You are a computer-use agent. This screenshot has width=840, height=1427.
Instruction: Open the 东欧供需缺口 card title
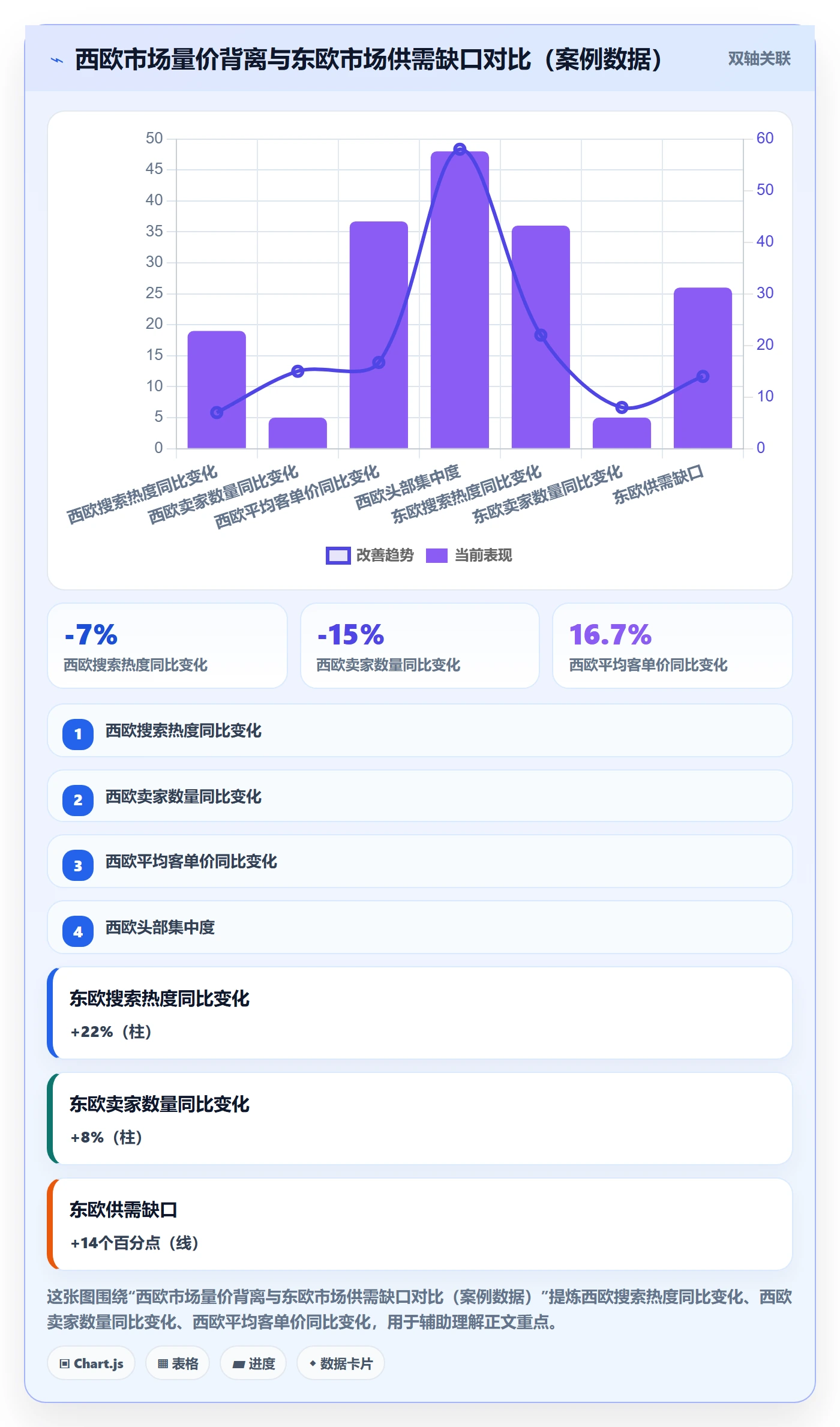[124, 1210]
